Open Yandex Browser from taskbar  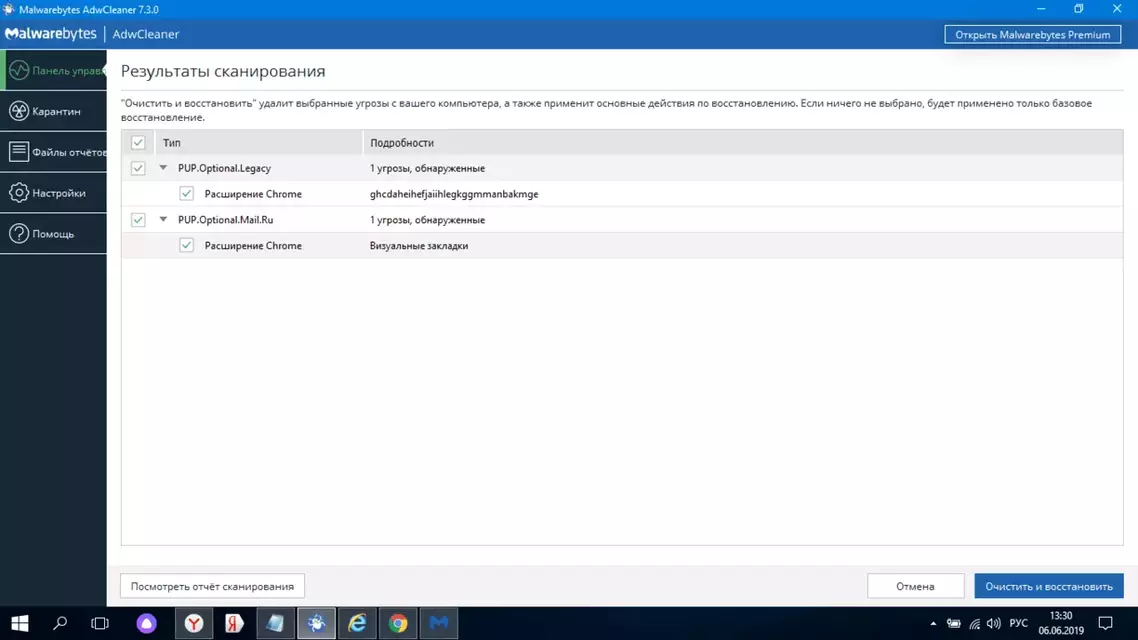pyautogui.click(x=194, y=623)
